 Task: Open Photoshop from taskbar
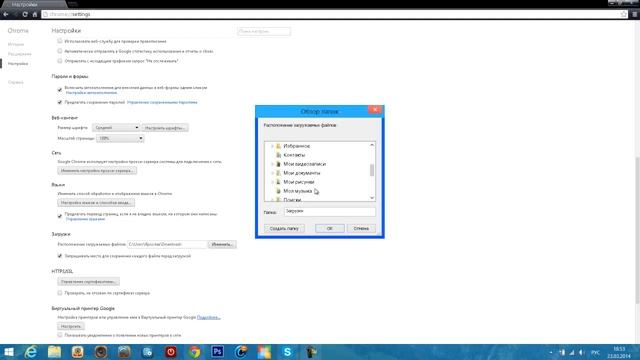[218, 352]
